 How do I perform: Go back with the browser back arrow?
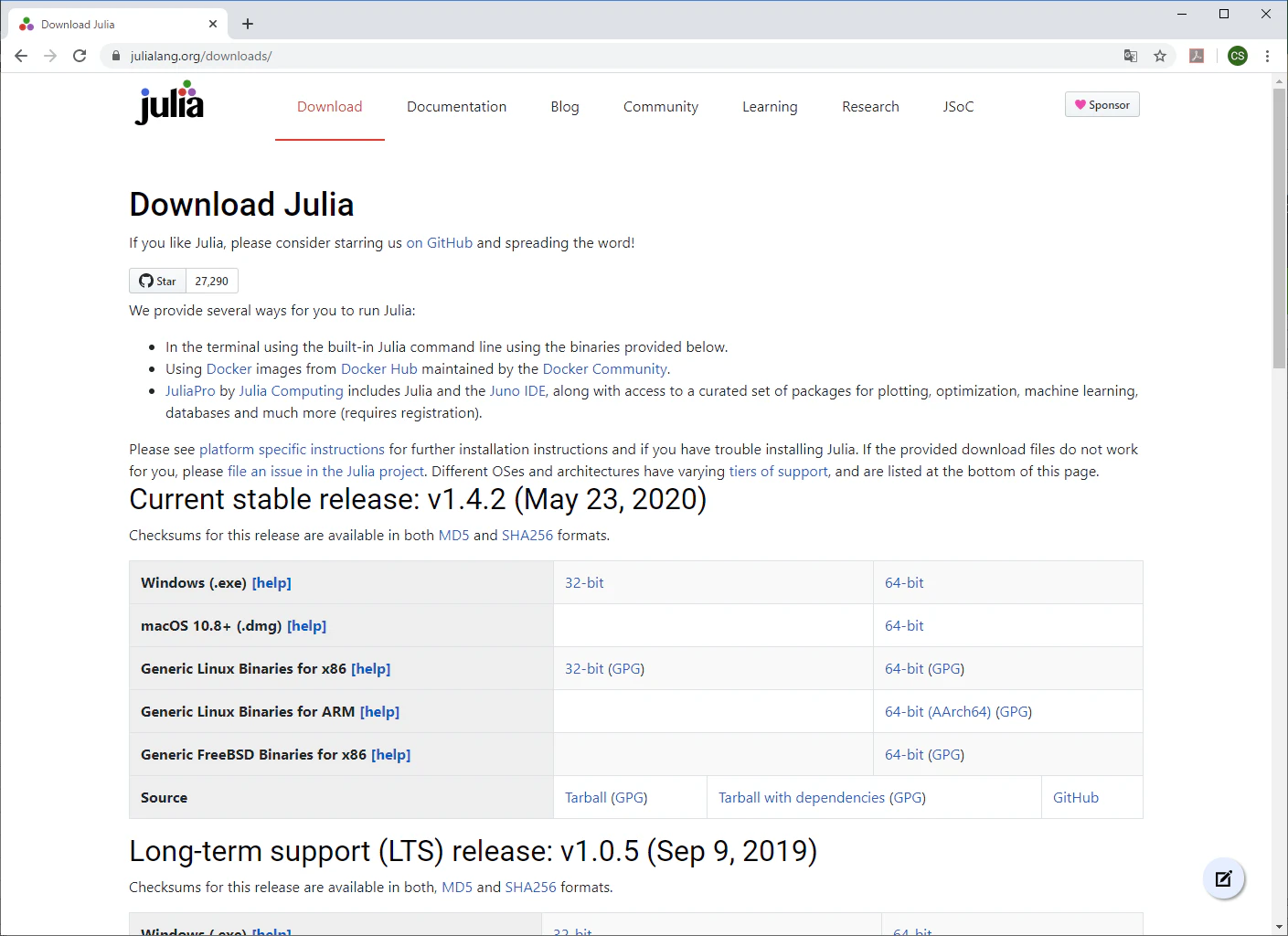(21, 56)
